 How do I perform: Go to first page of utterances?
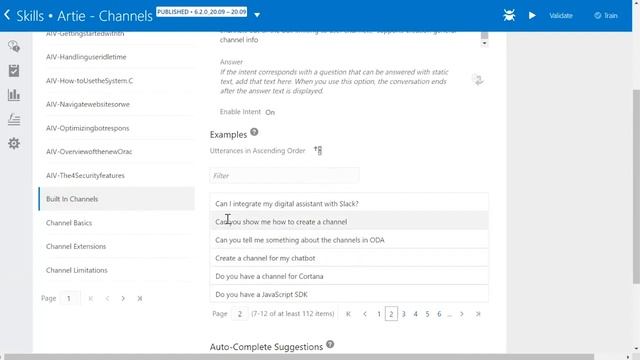[348, 314]
